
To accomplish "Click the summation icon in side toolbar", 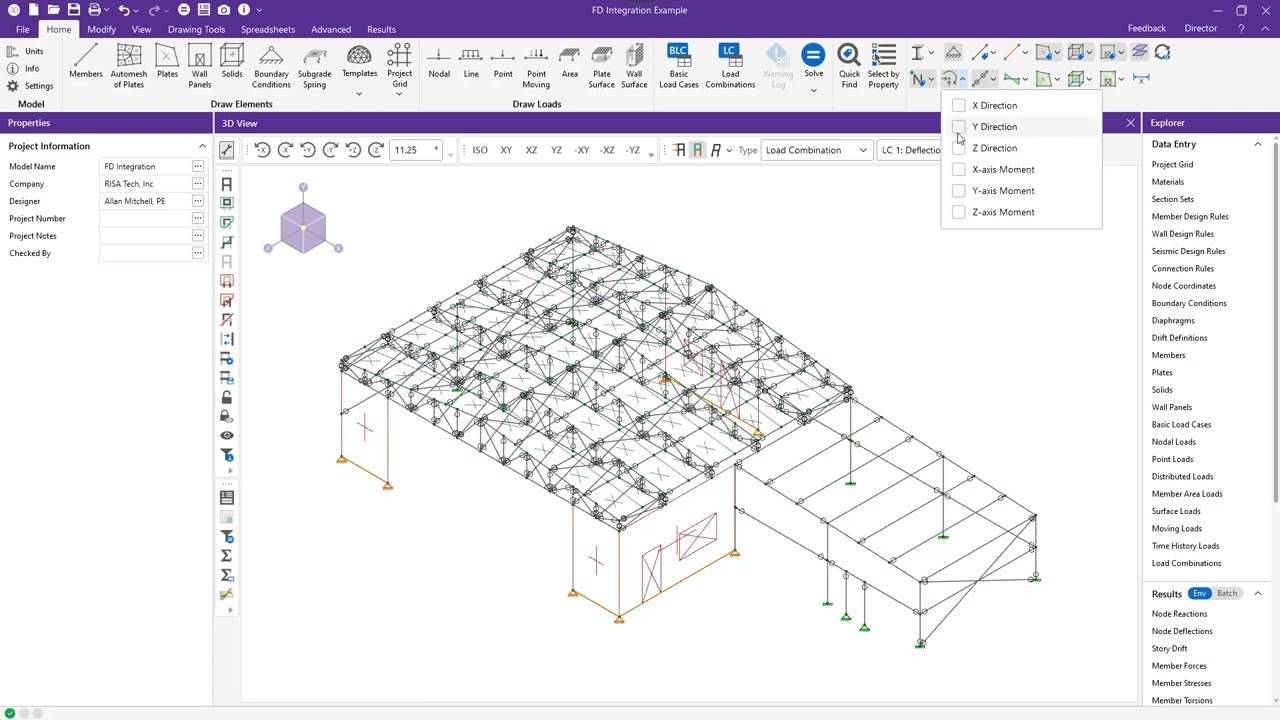I will (x=227, y=555).
